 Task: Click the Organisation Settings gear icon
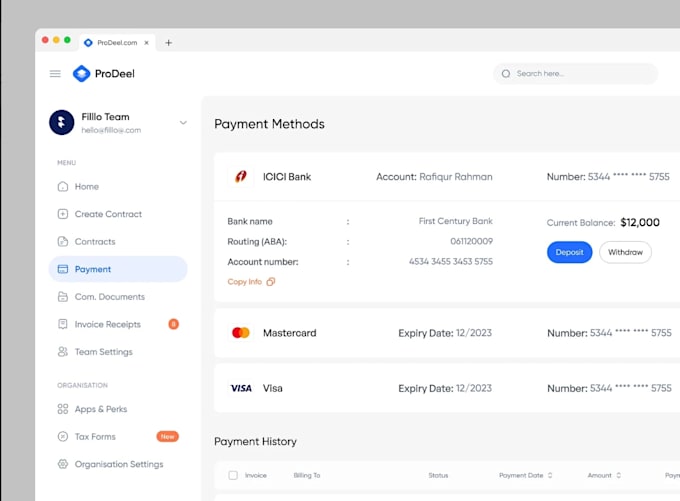click(x=63, y=464)
